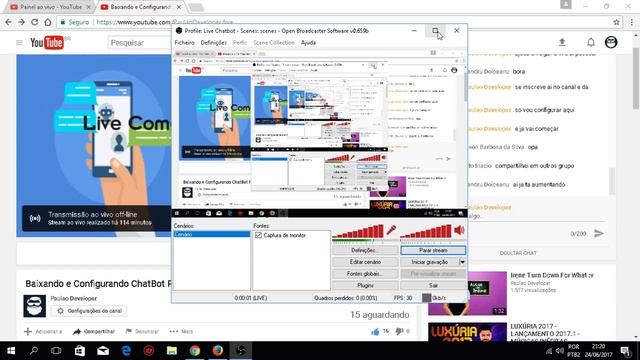Toggle Captura de monitor source checkbox

258,236
